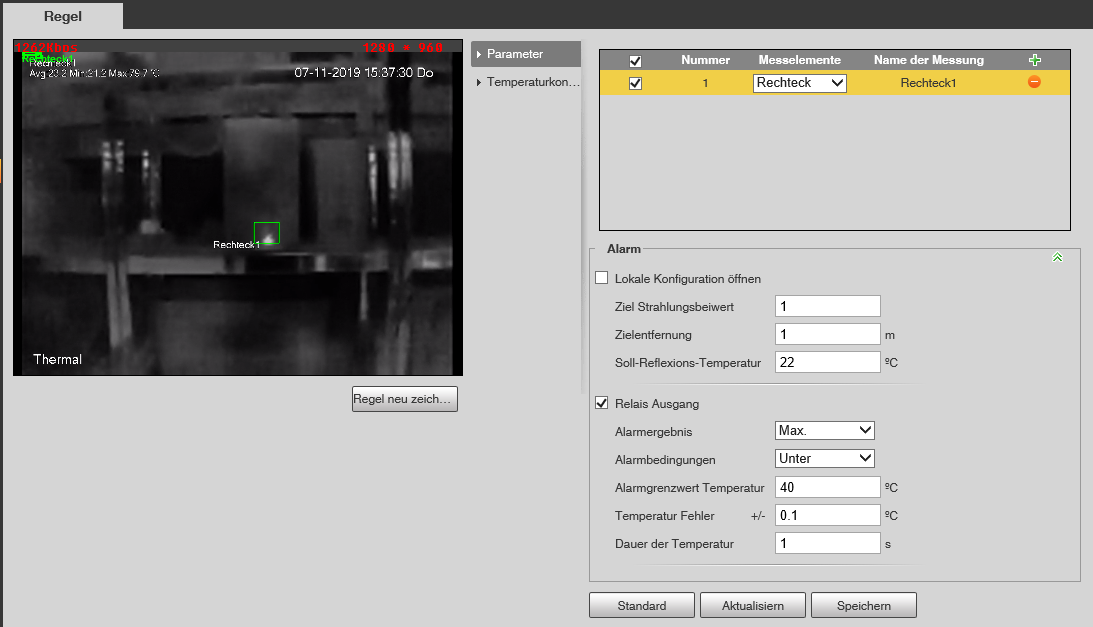
Task: Toggle the header select-all checkbox
Action: (635, 61)
